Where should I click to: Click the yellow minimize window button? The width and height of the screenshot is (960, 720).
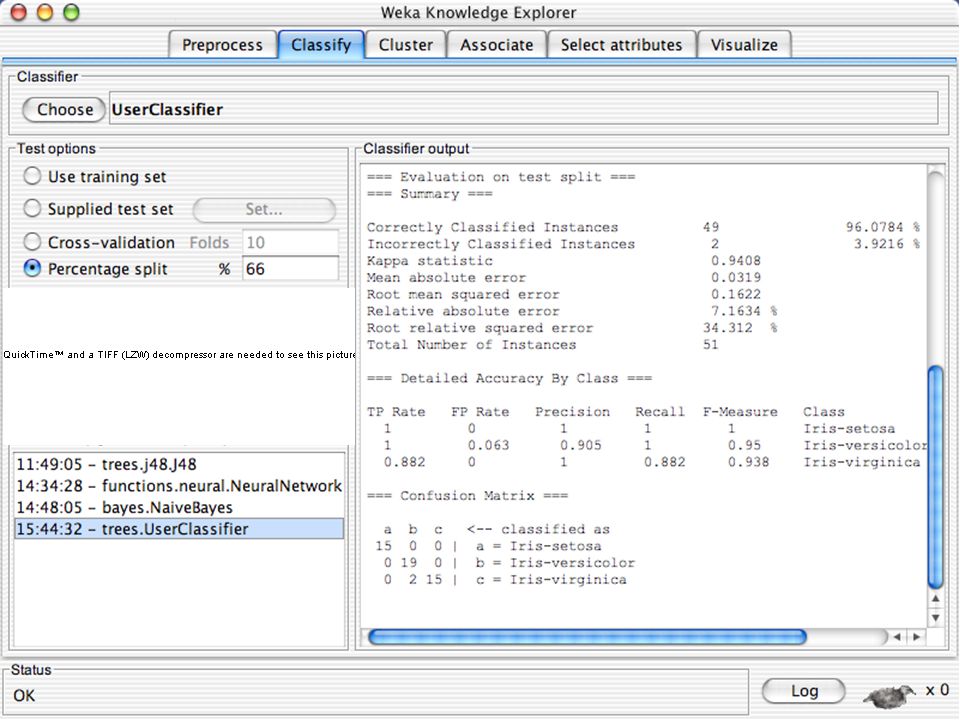tap(45, 12)
